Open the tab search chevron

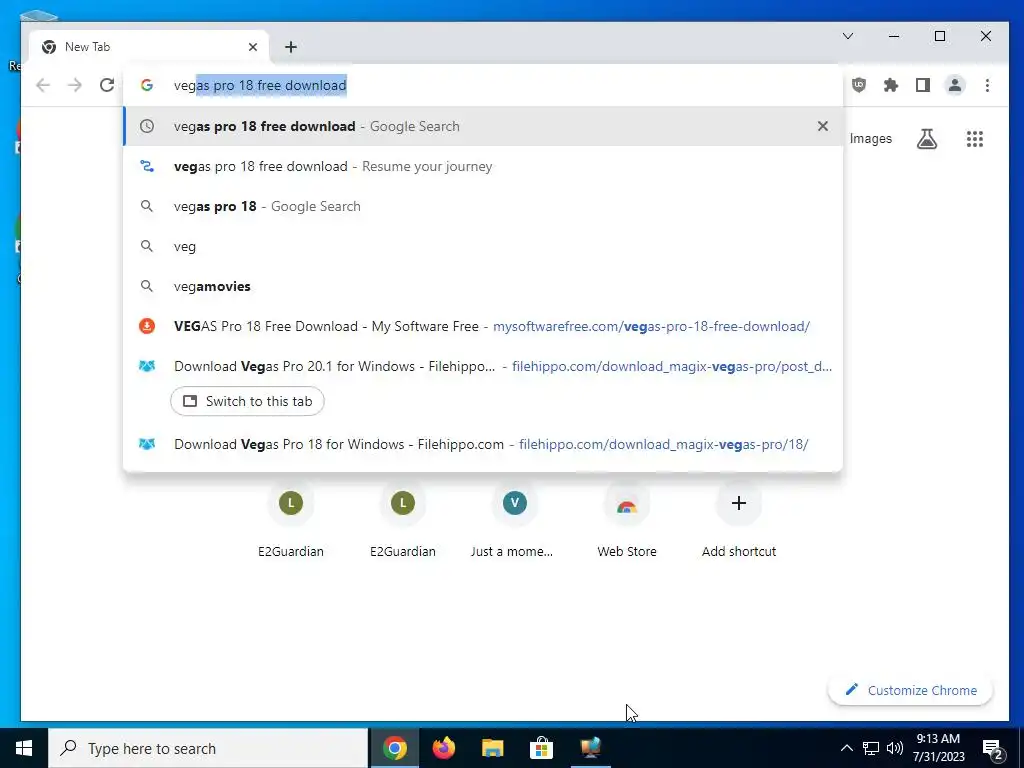(848, 36)
